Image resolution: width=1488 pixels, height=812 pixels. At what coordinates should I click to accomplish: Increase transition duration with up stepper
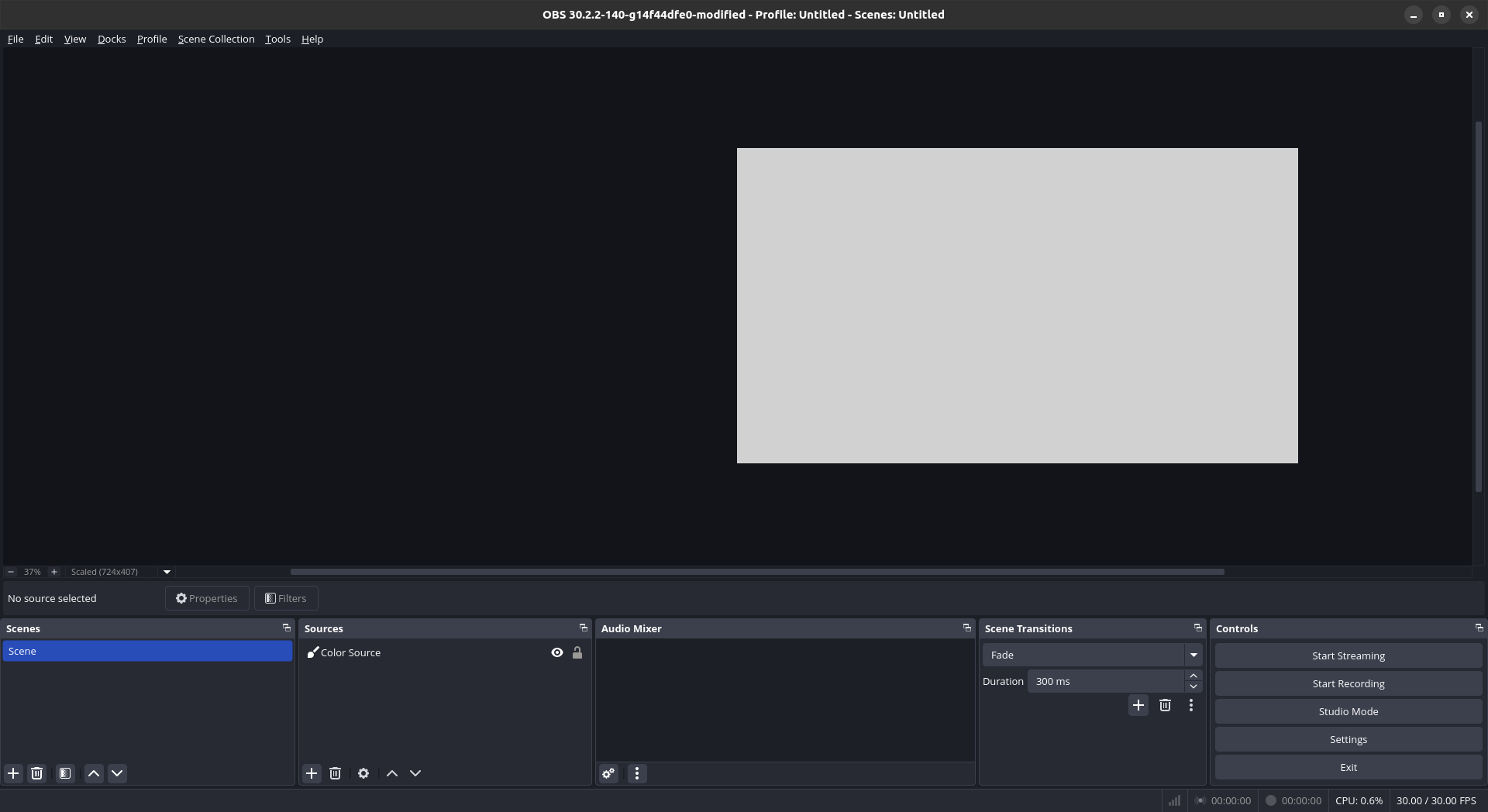[x=1193, y=676]
